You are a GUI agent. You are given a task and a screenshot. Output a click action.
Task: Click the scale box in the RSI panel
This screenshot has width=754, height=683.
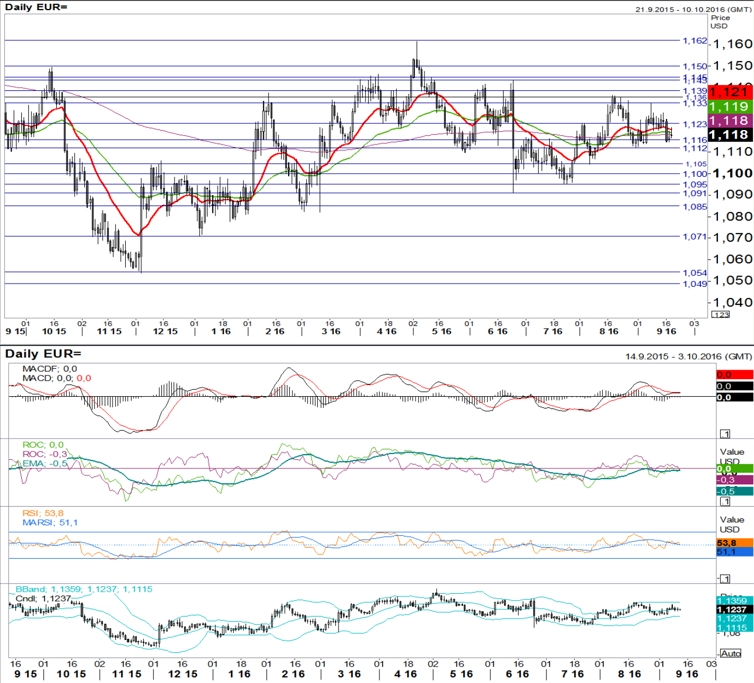pos(723,579)
